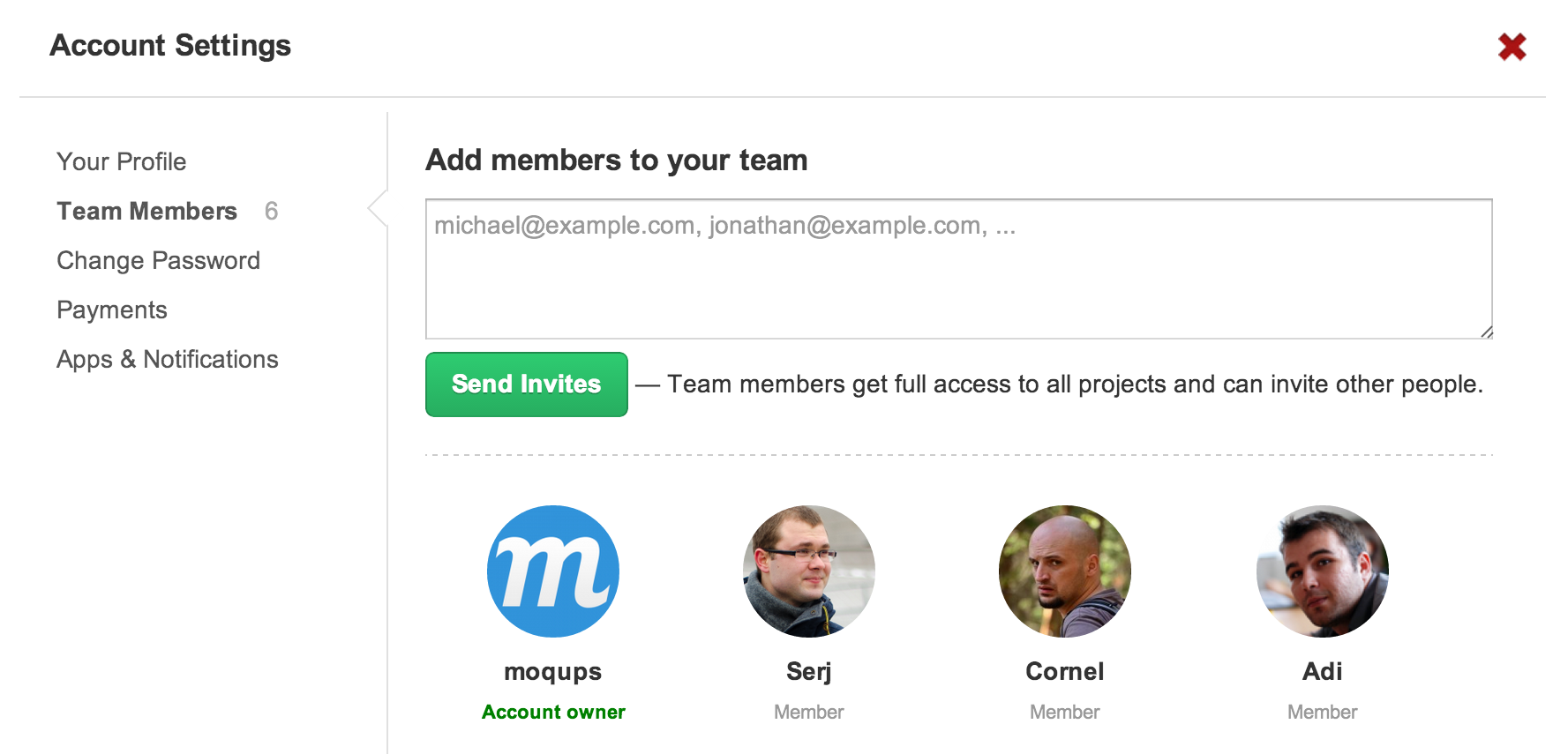Open Apps & Notifications settings
The height and width of the screenshot is (754, 1568).
[168, 359]
